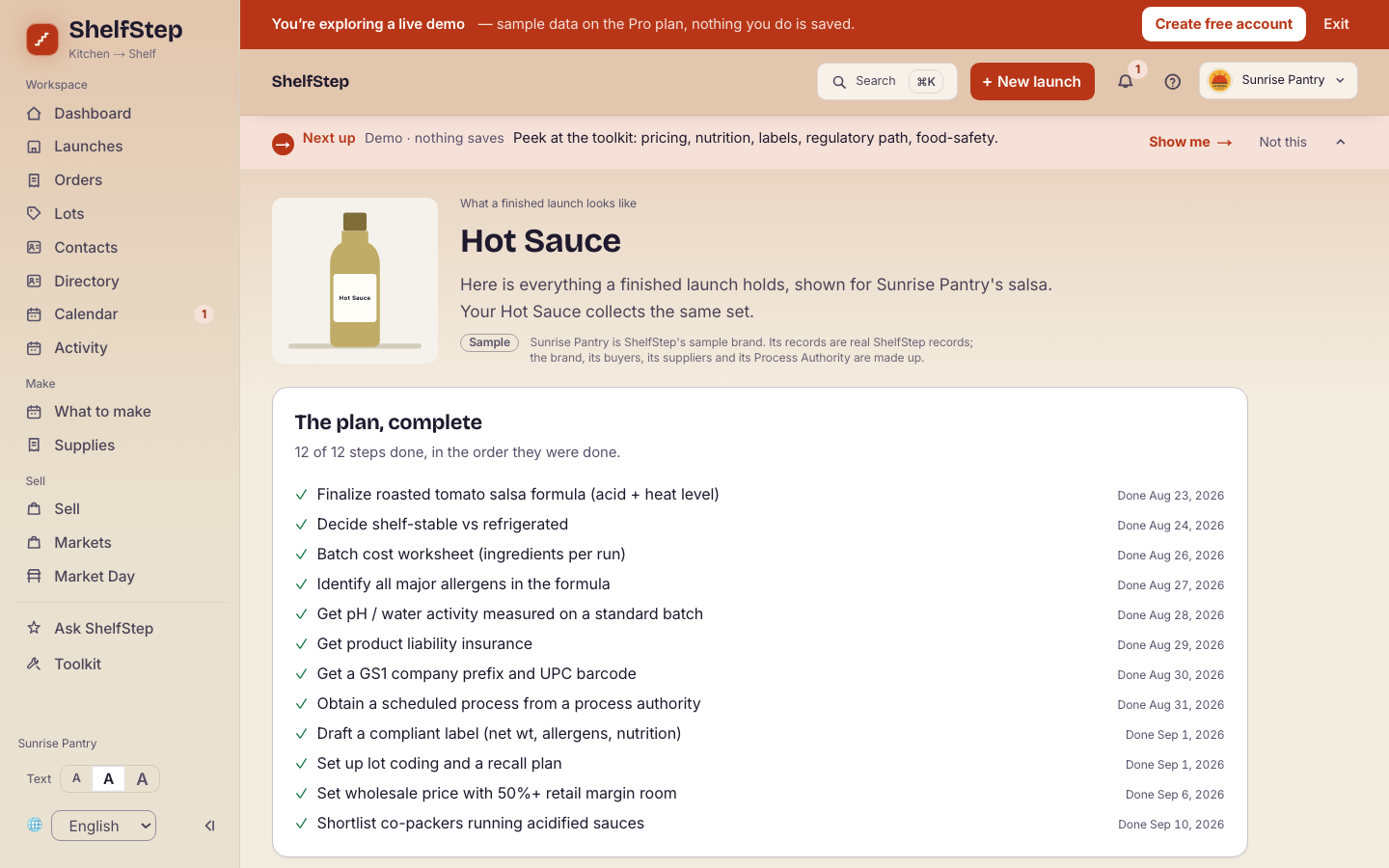Image resolution: width=1389 pixels, height=868 pixels.
Task: Set text size to medium A
Action: point(108,778)
